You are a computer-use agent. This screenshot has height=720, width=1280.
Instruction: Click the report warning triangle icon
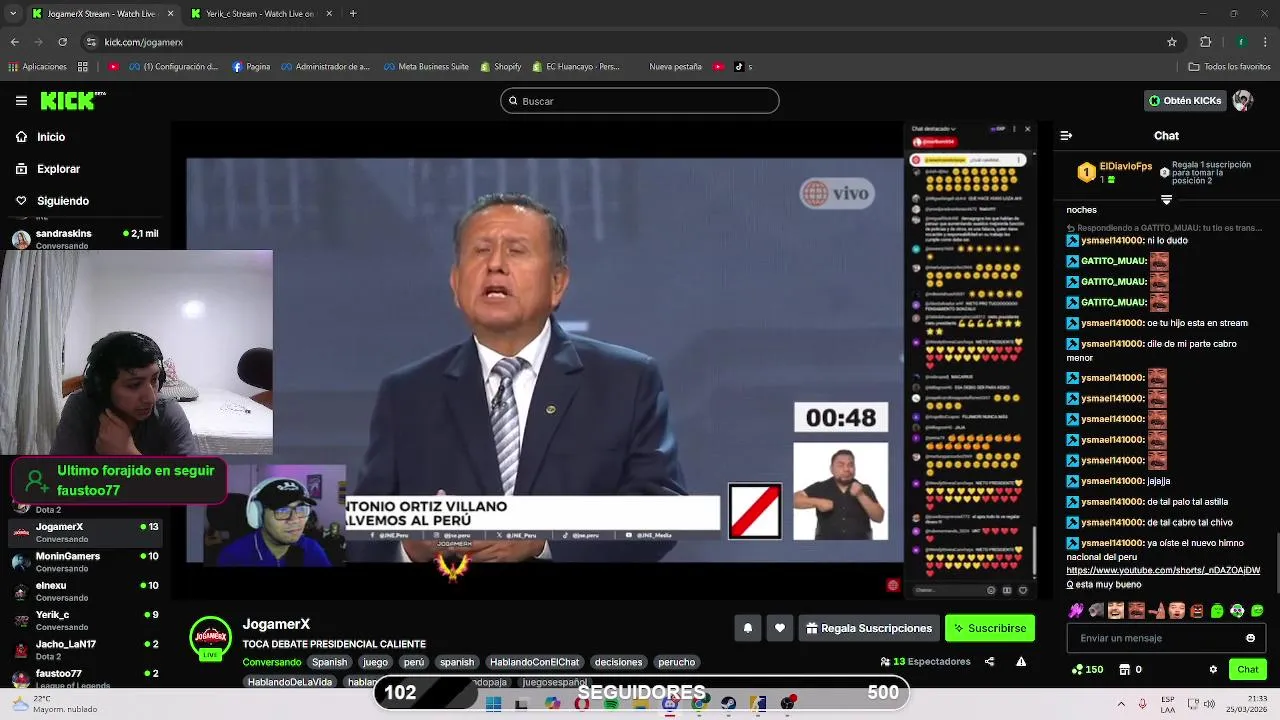click(x=1021, y=662)
